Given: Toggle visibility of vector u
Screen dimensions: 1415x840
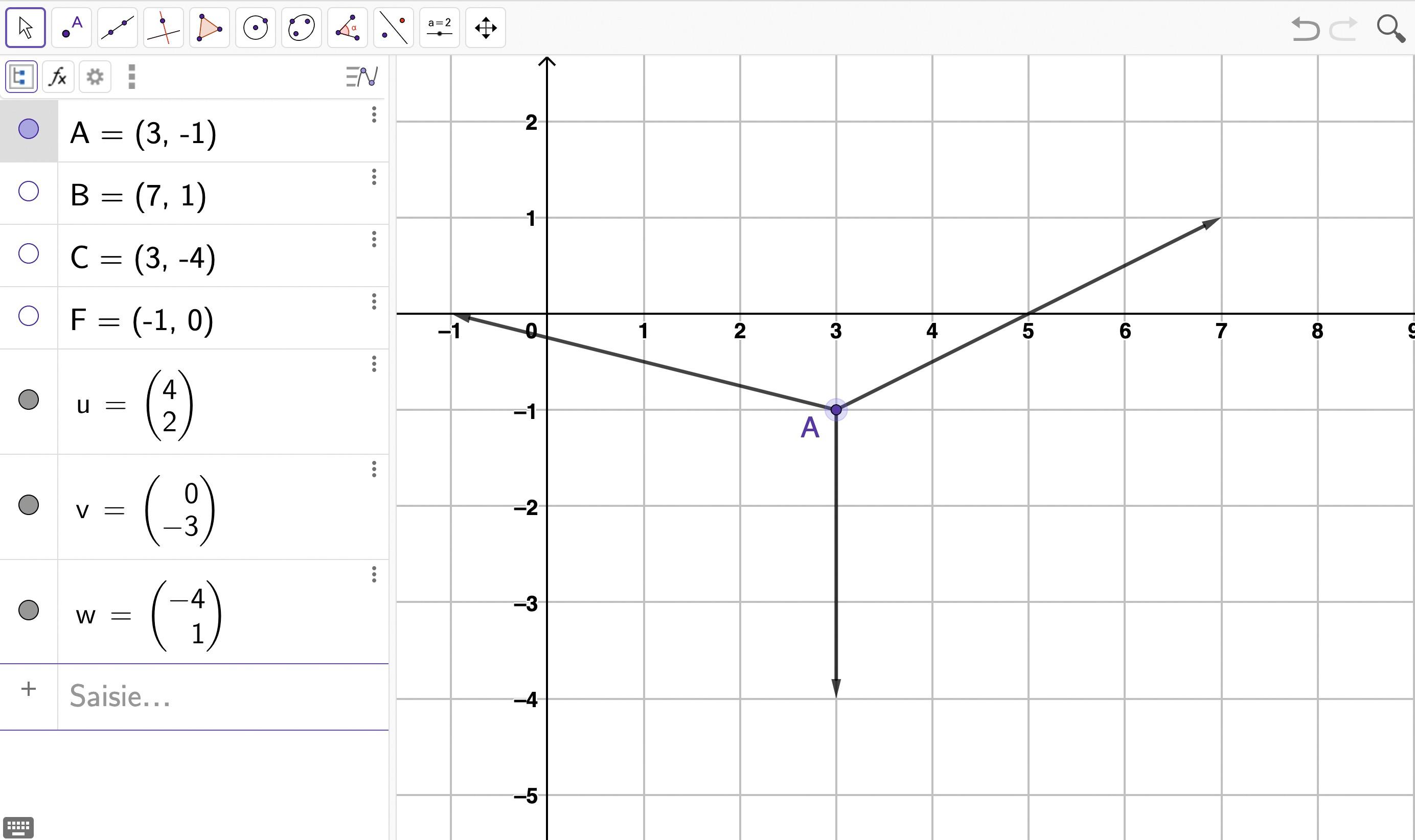Looking at the screenshot, I should [28, 400].
